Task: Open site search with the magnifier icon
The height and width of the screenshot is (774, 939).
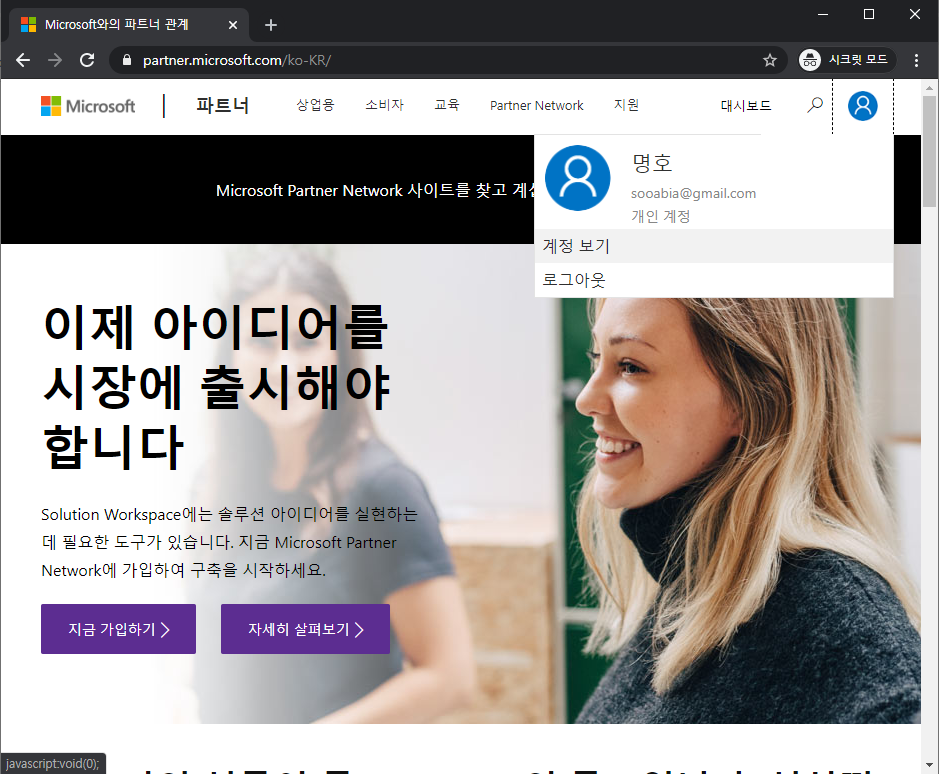Action: pos(814,105)
